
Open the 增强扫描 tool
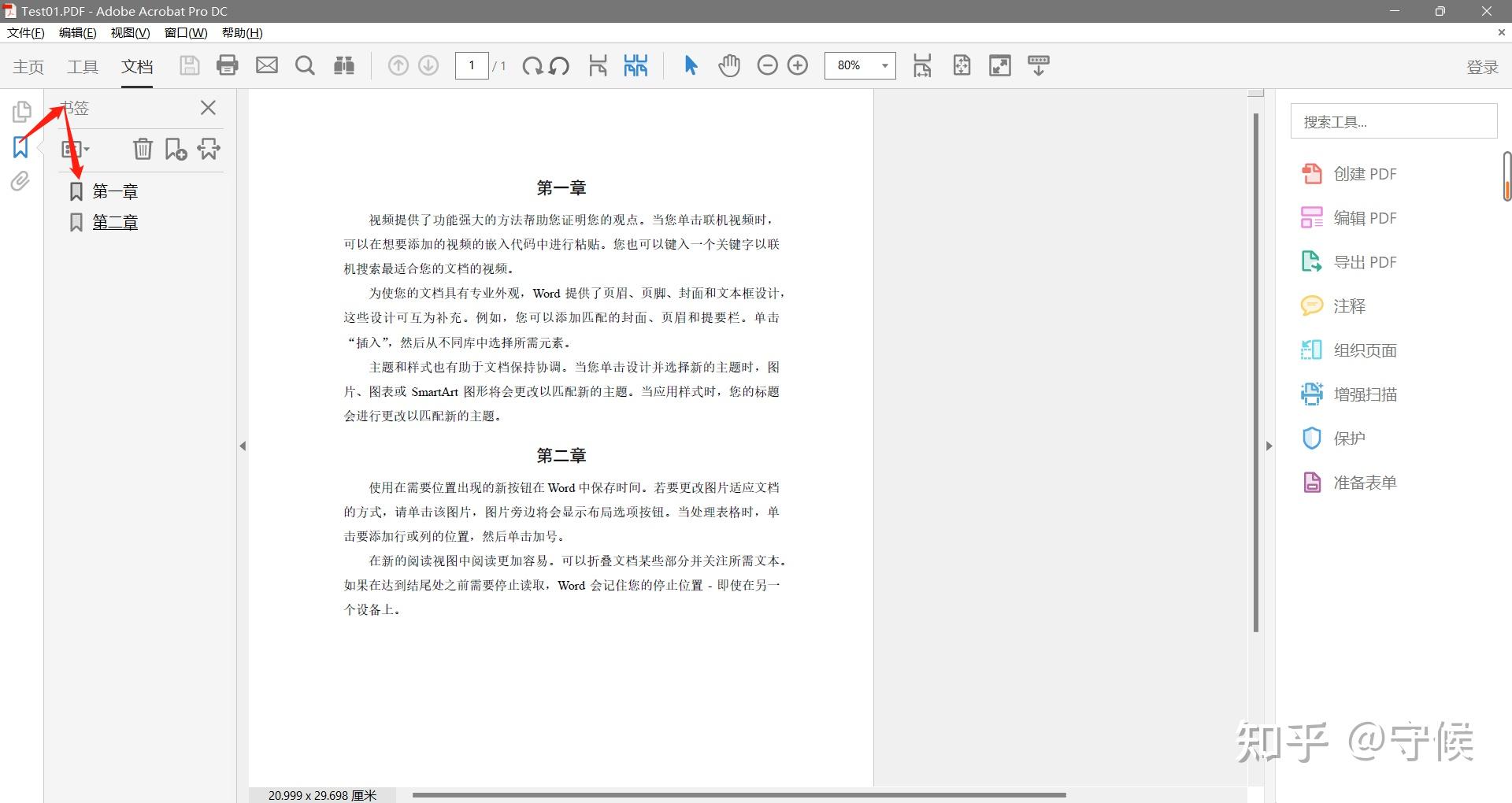click(1348, 394)
